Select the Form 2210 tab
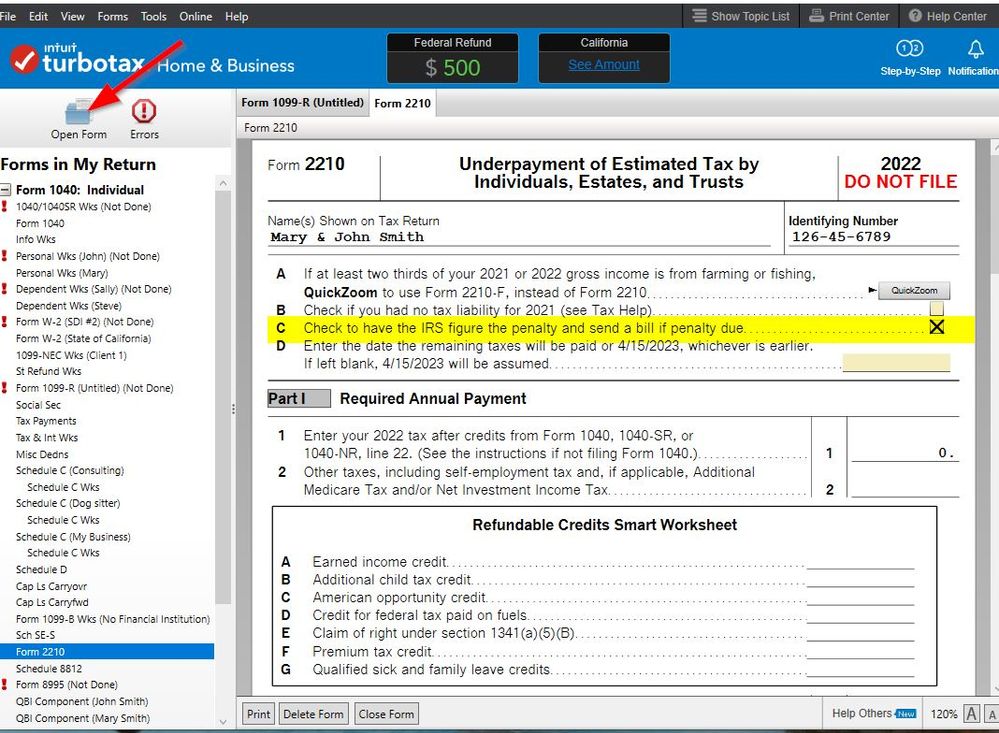The width and height of the screenshot is (999, 733). pyautogui.click(x=403, y=103)
